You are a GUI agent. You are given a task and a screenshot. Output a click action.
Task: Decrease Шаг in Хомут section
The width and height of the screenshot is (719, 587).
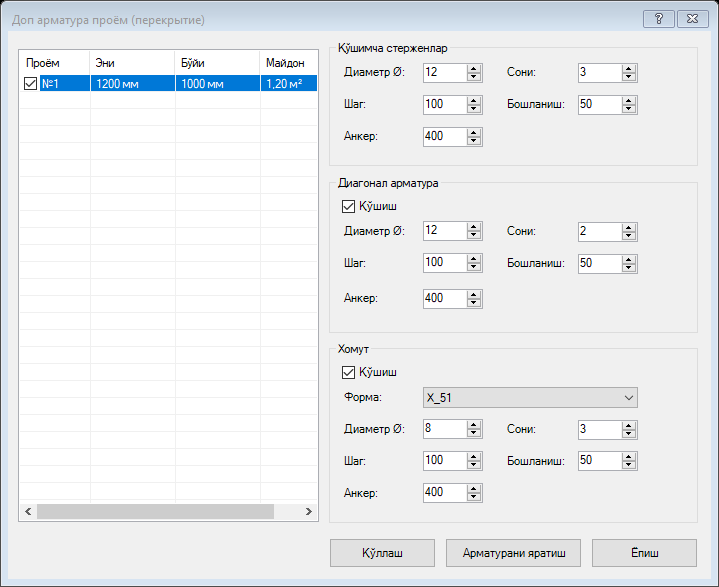pyautogui.click(x=474, y=465)
